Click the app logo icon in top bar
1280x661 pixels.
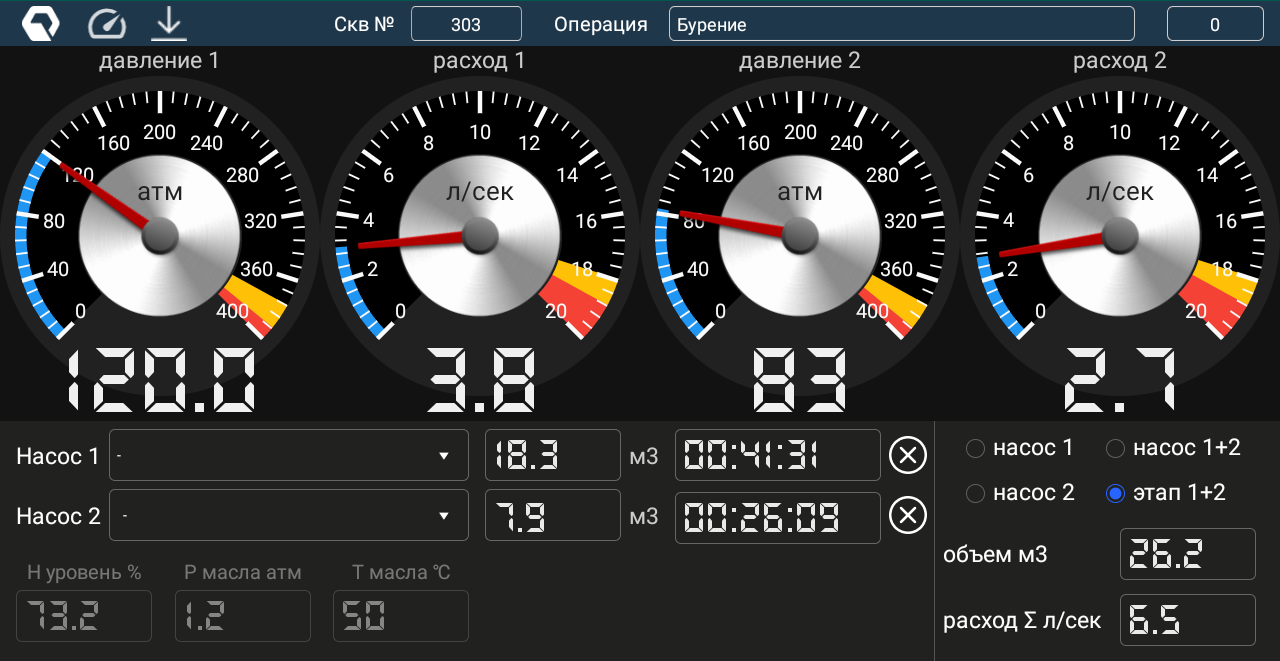[41, 23]
